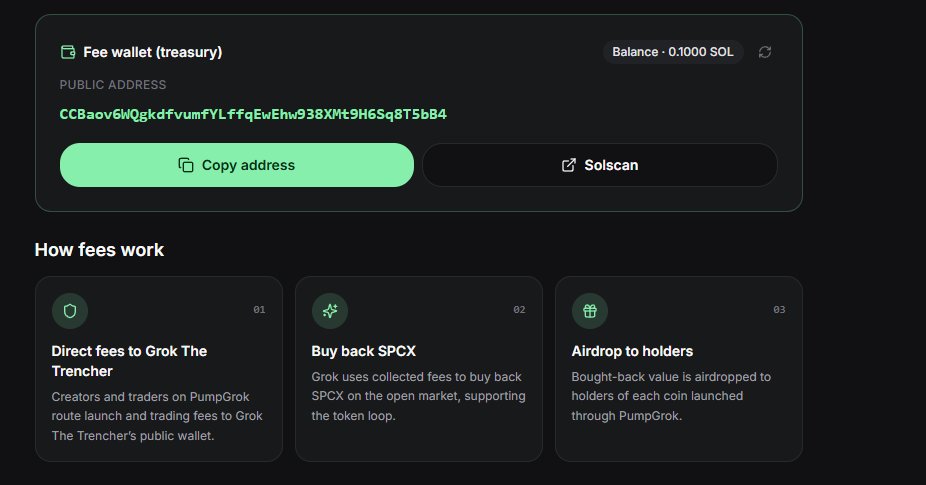Click the sparkles icon in Buy back SPCX card
The width and height of the screenshot is (926, 485).
point(330,311)
